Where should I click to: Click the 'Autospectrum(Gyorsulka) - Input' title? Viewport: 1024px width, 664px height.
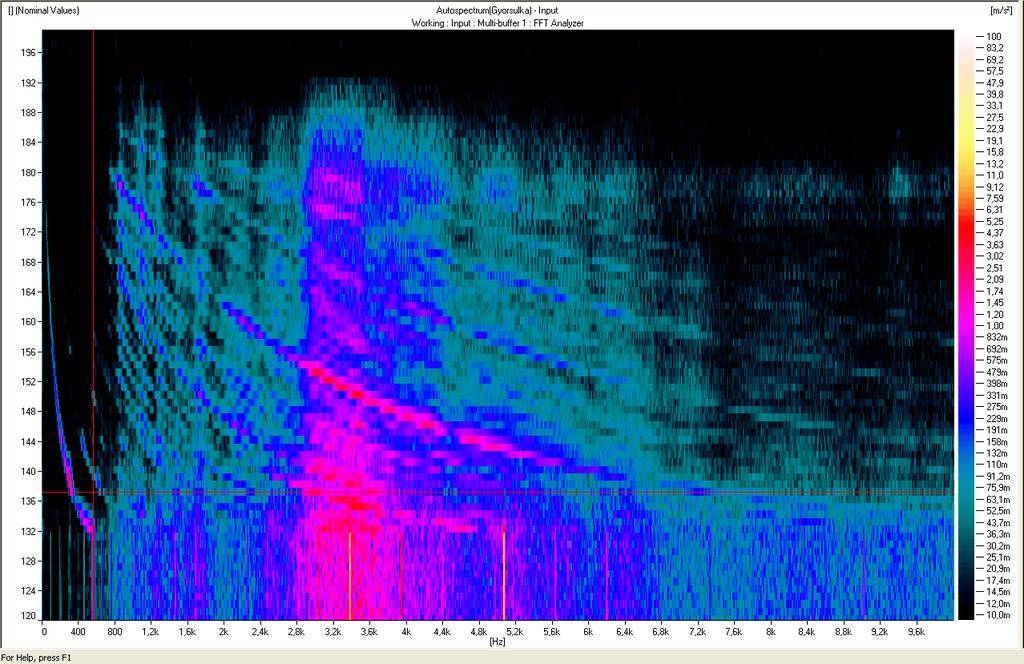(x=497, y=10)
